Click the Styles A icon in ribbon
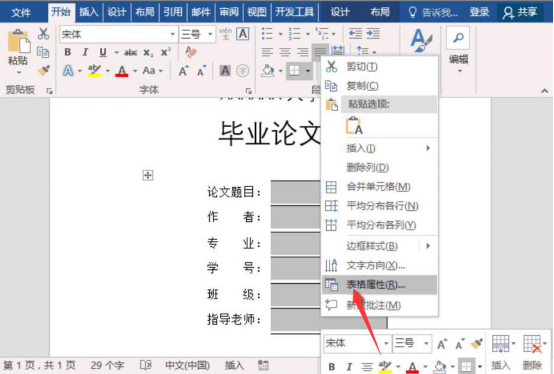Screen dimensions: 554x374 pos(420,40)
